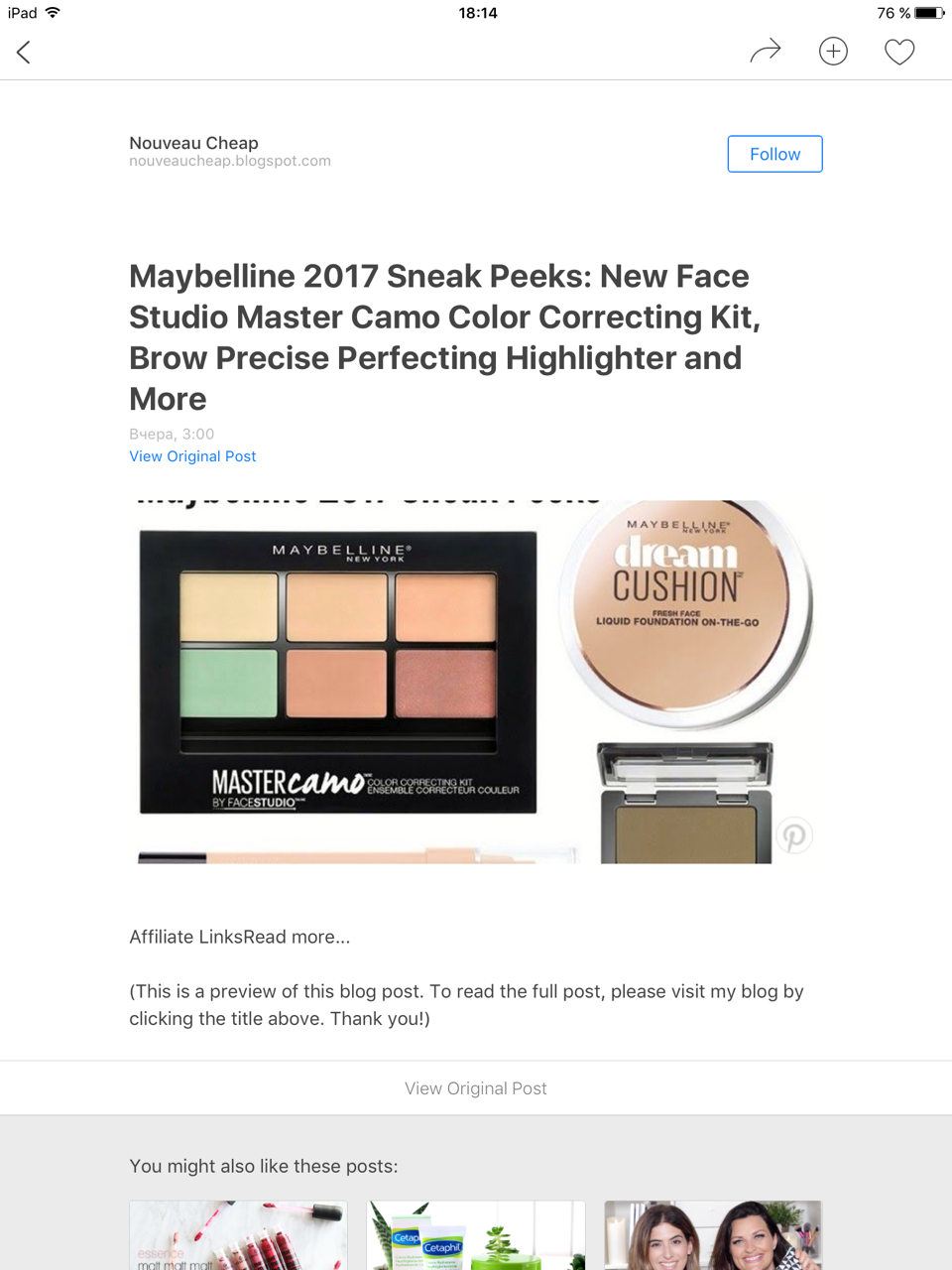
Task: Click the Pinterest pin icon on image
Action: coord(793,835)
